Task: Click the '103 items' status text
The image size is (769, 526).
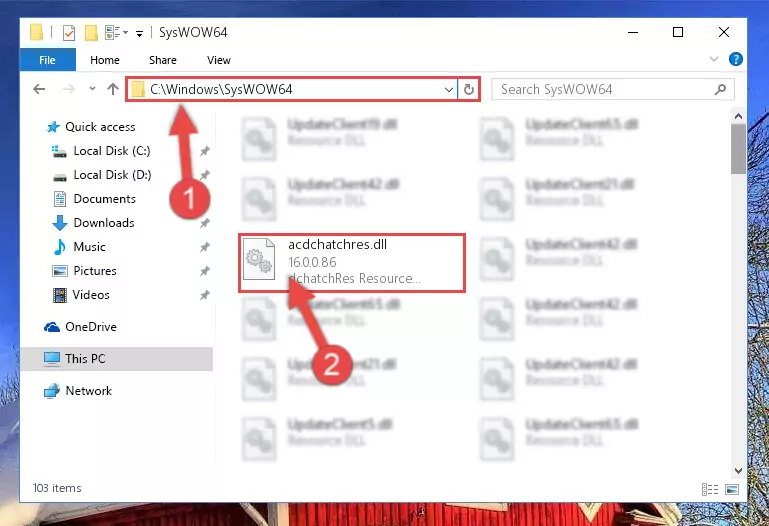Action: click(57, 488)
